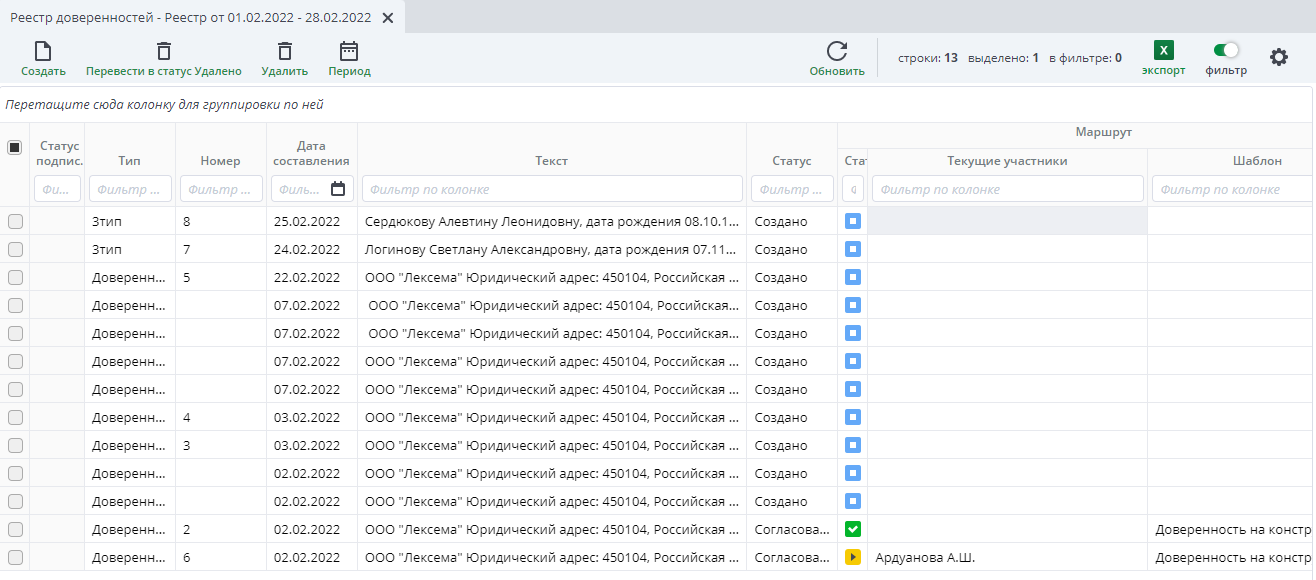
Task: Click the Обновить refresh icon
Action: pyautogui.click(x=837, y=52)
